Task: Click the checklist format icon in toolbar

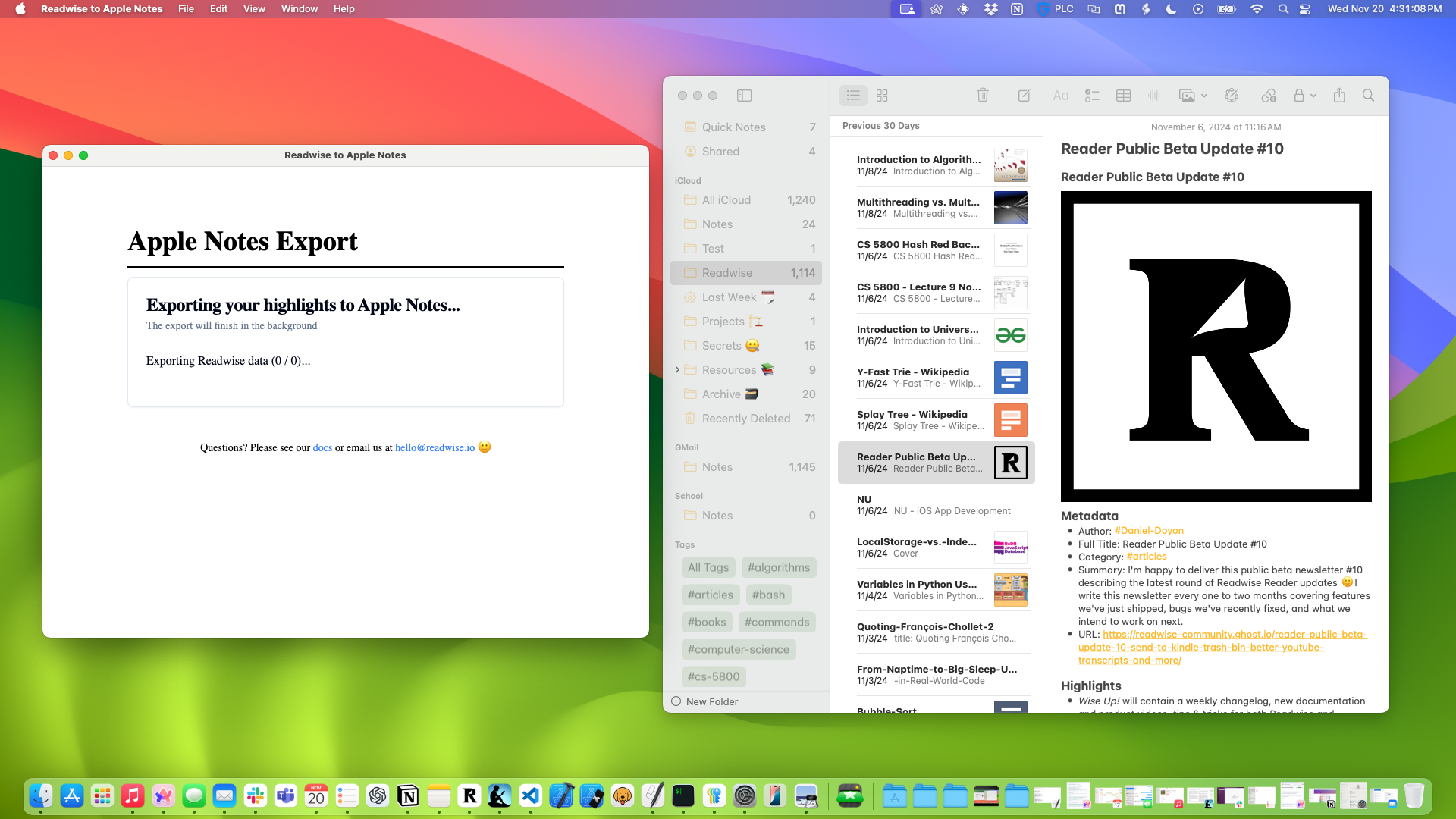Action: pyautogui.click(x=1093, y=95)
